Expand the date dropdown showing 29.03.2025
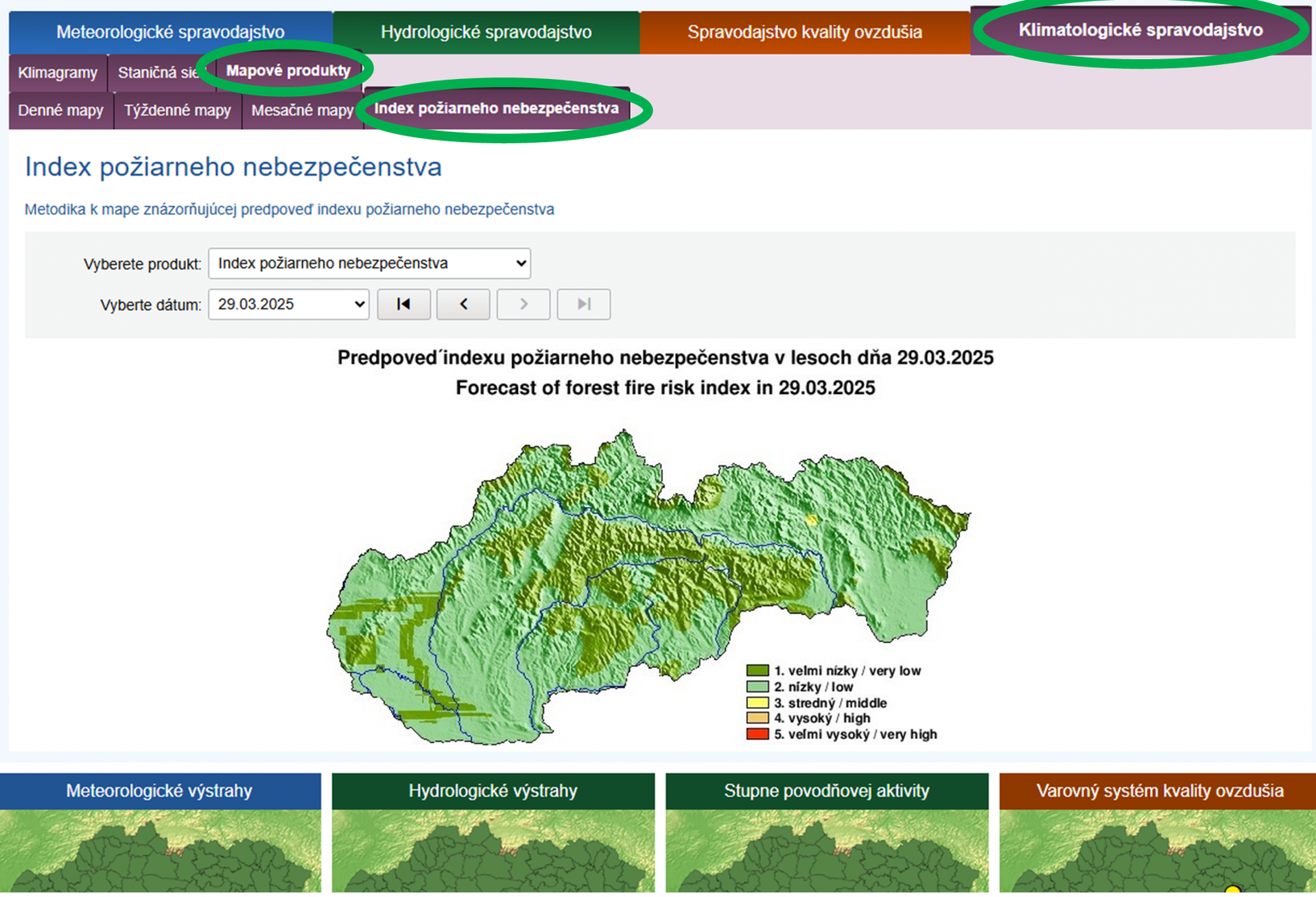The width and height of the screenshot is (1316, 897). (288, 304)
